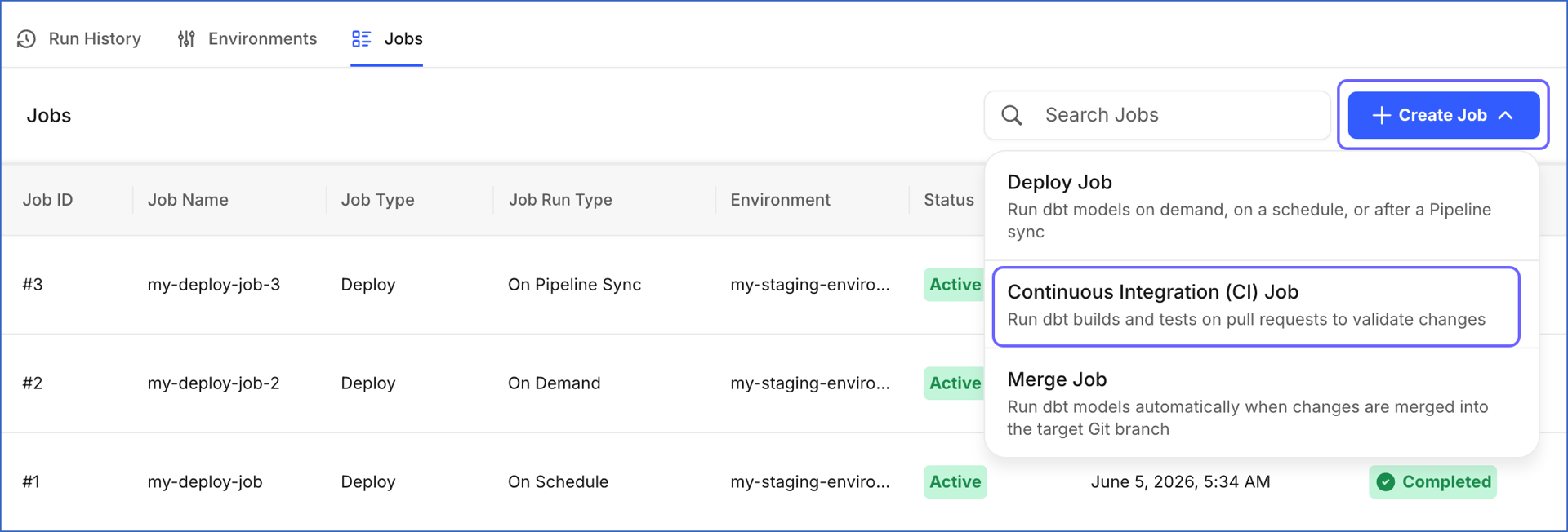The height and width of the screenshot is (532, 1568).
Task: Click the Job ID column header
Action: [47, 200]
